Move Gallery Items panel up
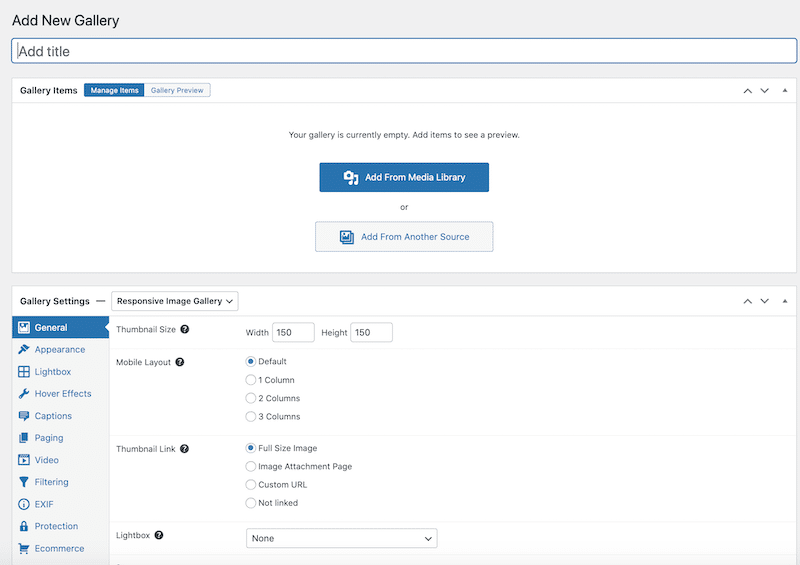This screenshot has height=565, width=800. [x=747, y=90]
